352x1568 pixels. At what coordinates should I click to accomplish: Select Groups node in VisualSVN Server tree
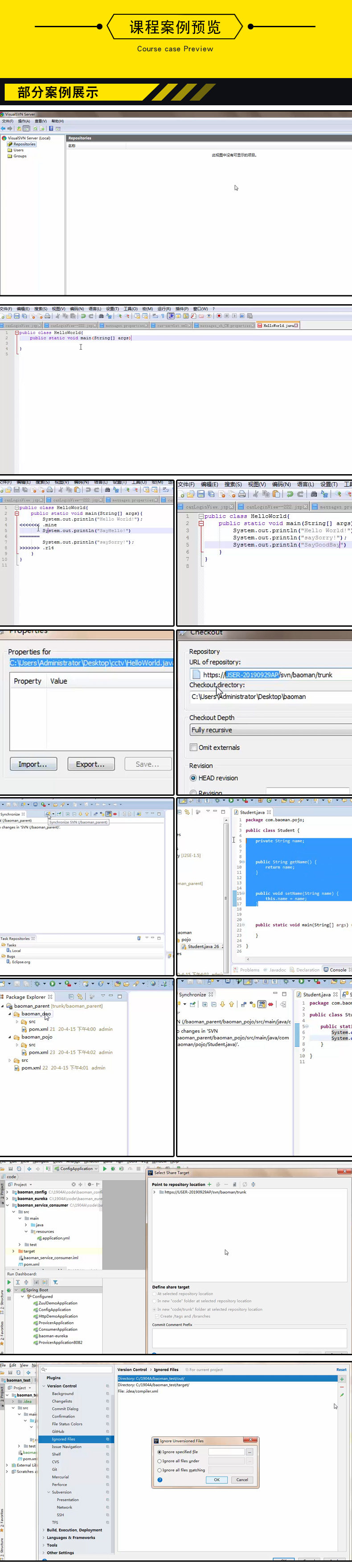click(x=20, y=156)
